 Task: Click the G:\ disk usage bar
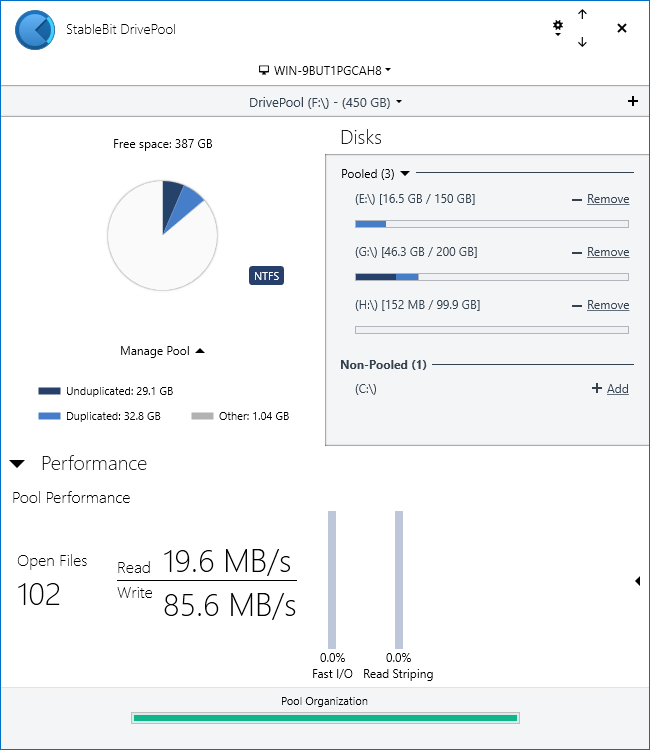492,277
